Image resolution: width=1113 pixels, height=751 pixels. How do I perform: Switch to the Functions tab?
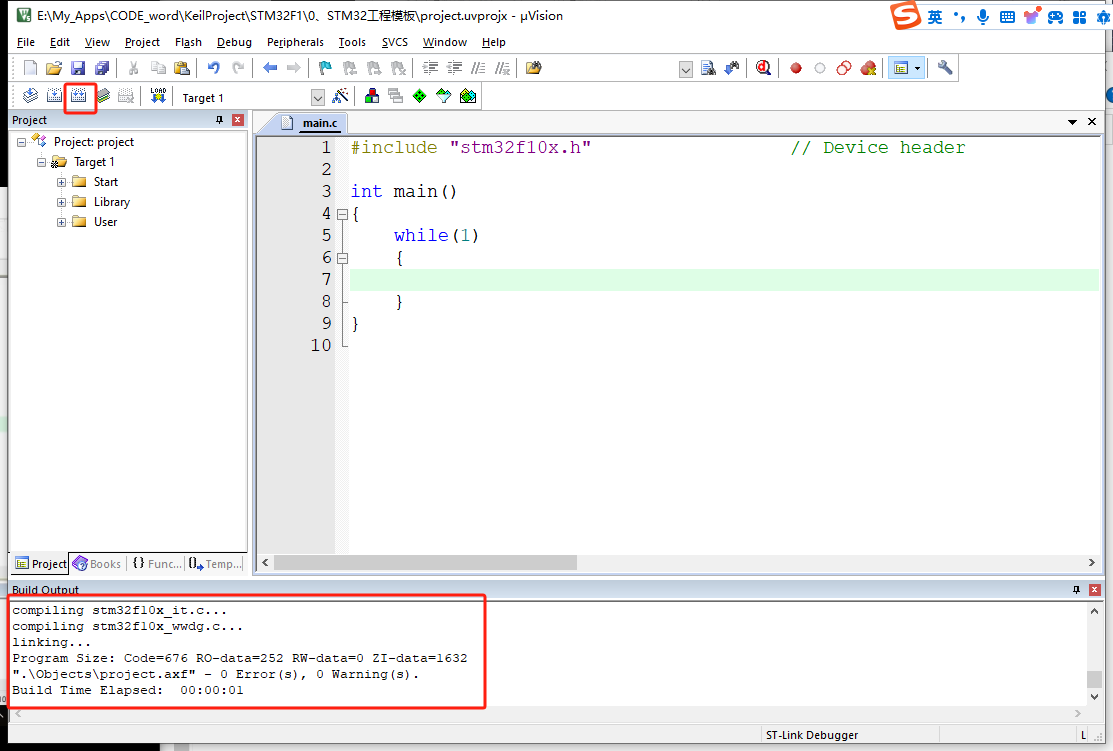(157, 564)
